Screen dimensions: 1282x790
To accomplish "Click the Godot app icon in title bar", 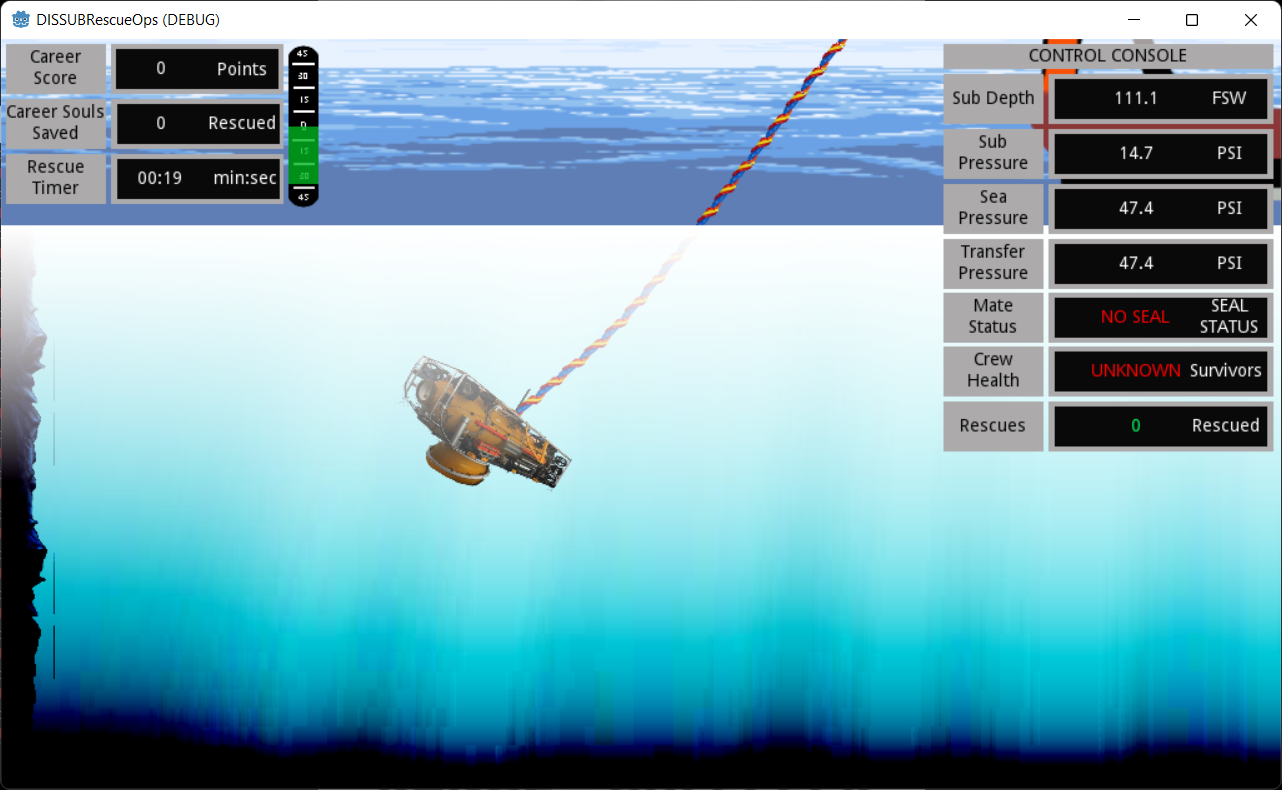I will (20, 19).
